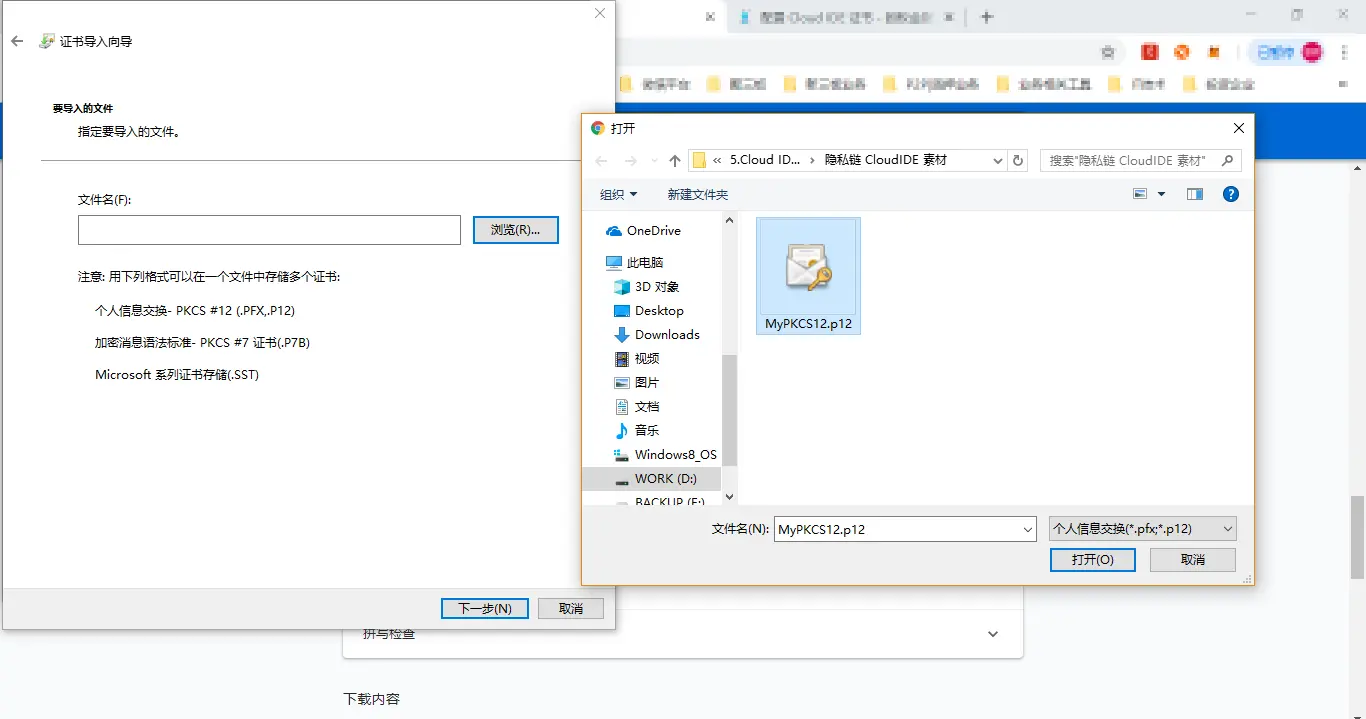Open Chrome's three-dot menu
The image size is (1366, 719).
pyautogui.click(x=1344, y=52)
